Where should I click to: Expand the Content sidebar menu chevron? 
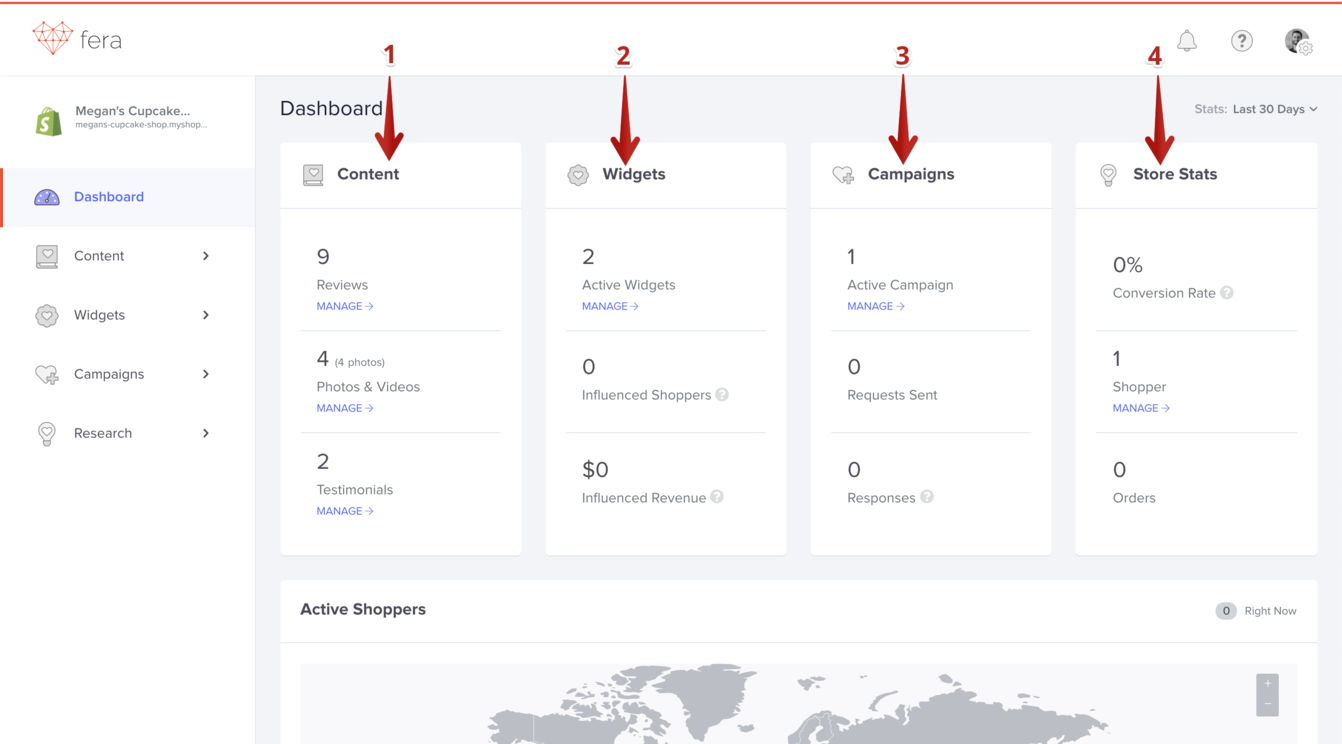(206, 256)
